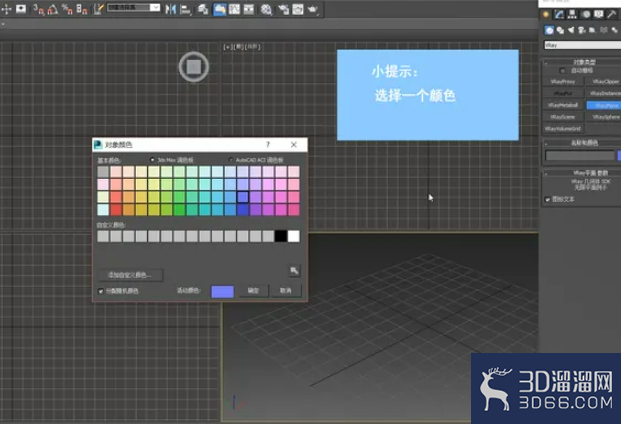Open the Rendered Frame Window
This screenshot has height=424, width=621.
coord(298,9)
